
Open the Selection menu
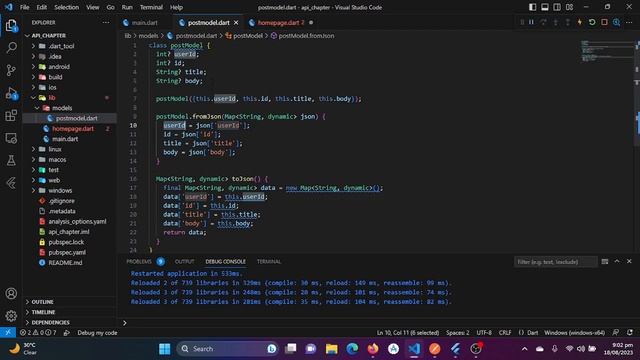(x=67, y=7)
